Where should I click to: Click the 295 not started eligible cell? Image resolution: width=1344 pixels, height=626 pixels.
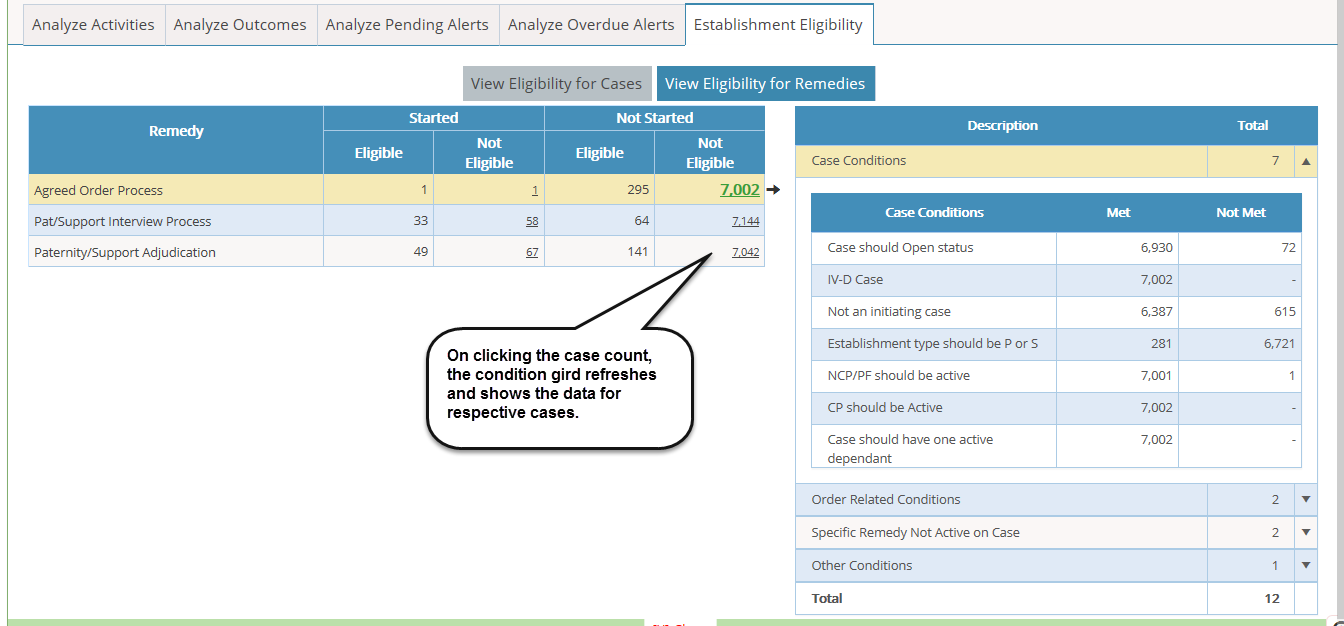point(600,190)
